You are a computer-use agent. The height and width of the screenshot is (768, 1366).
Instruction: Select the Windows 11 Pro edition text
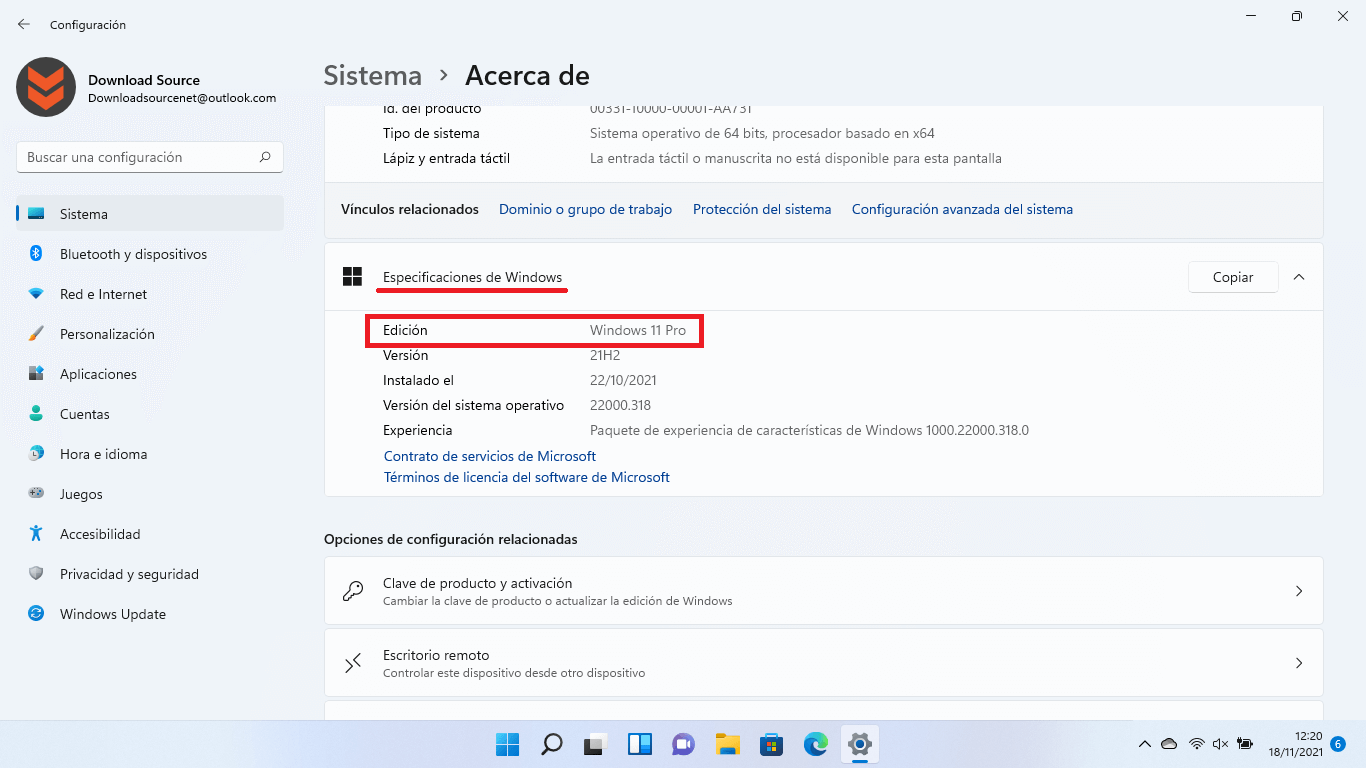coord(638,330)
